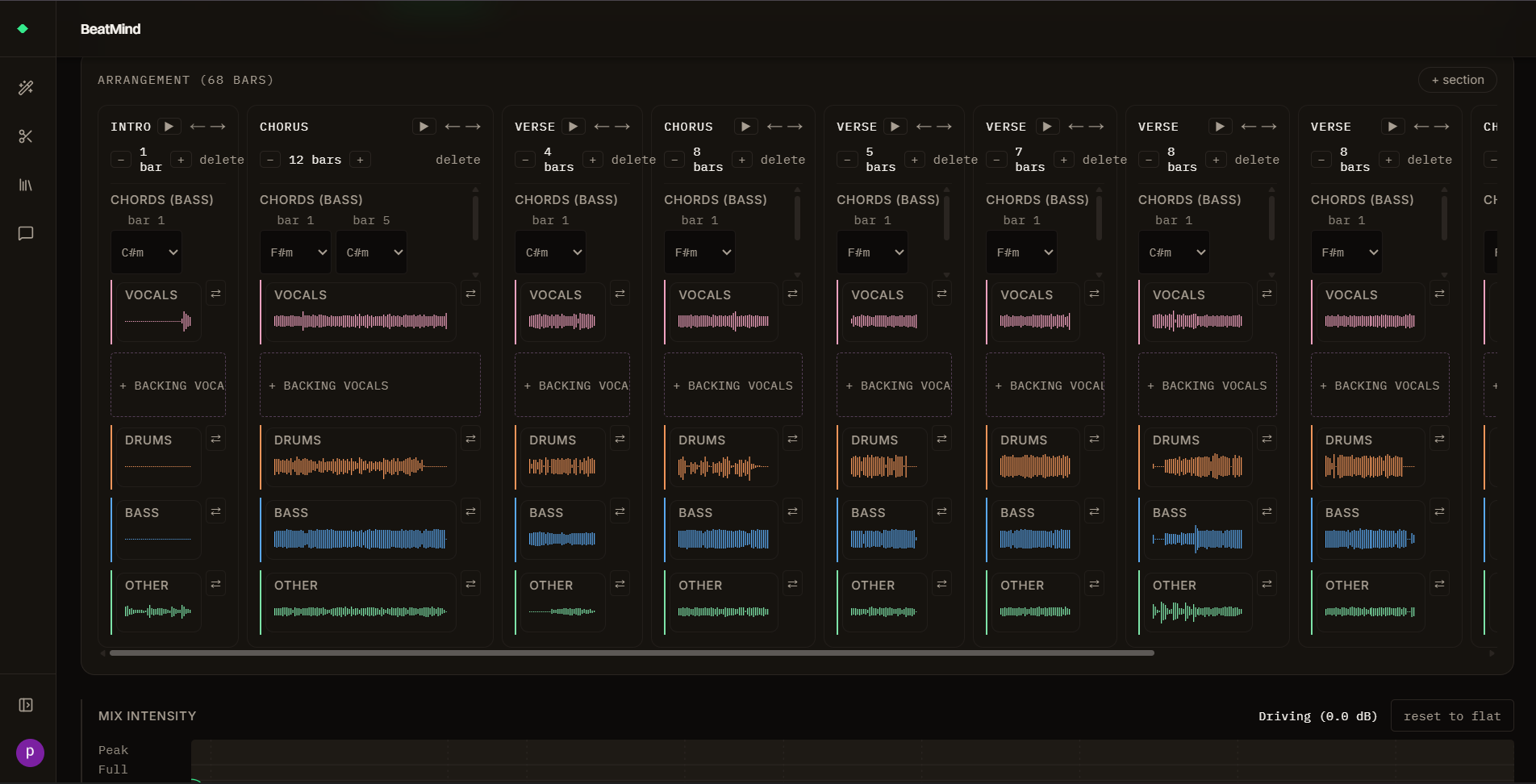Click the green BeatMind logo diamond
The image size is (1536, 784).
[x=23, y=28]
